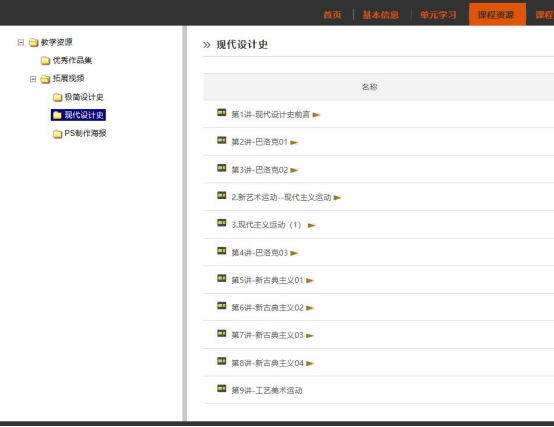Click the folder icon of PS制作海报
Image resolution: width=554 pixels, height=427 pixels.
tap(57, 134)
